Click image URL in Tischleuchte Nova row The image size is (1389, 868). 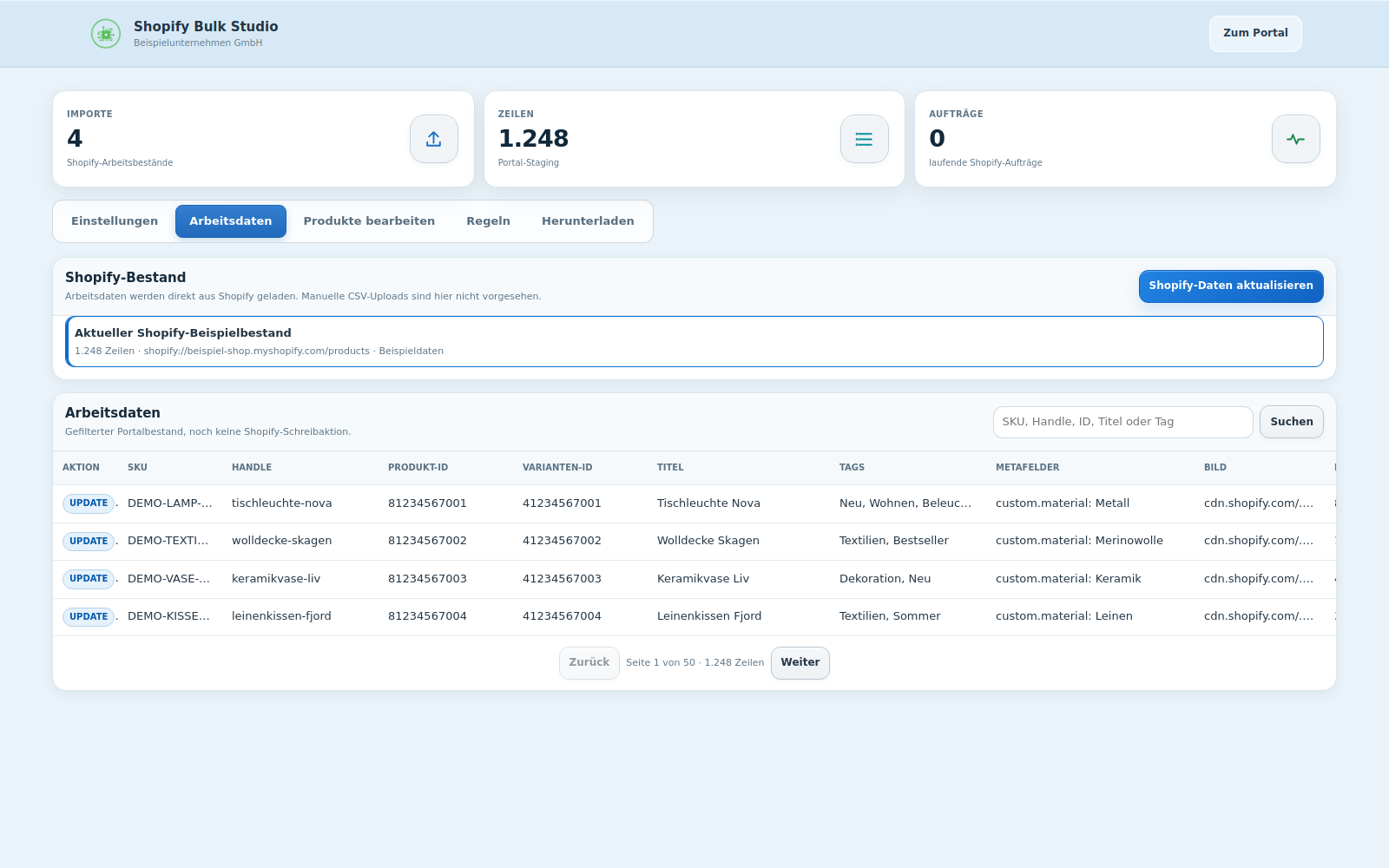[x=1259, y=503]
